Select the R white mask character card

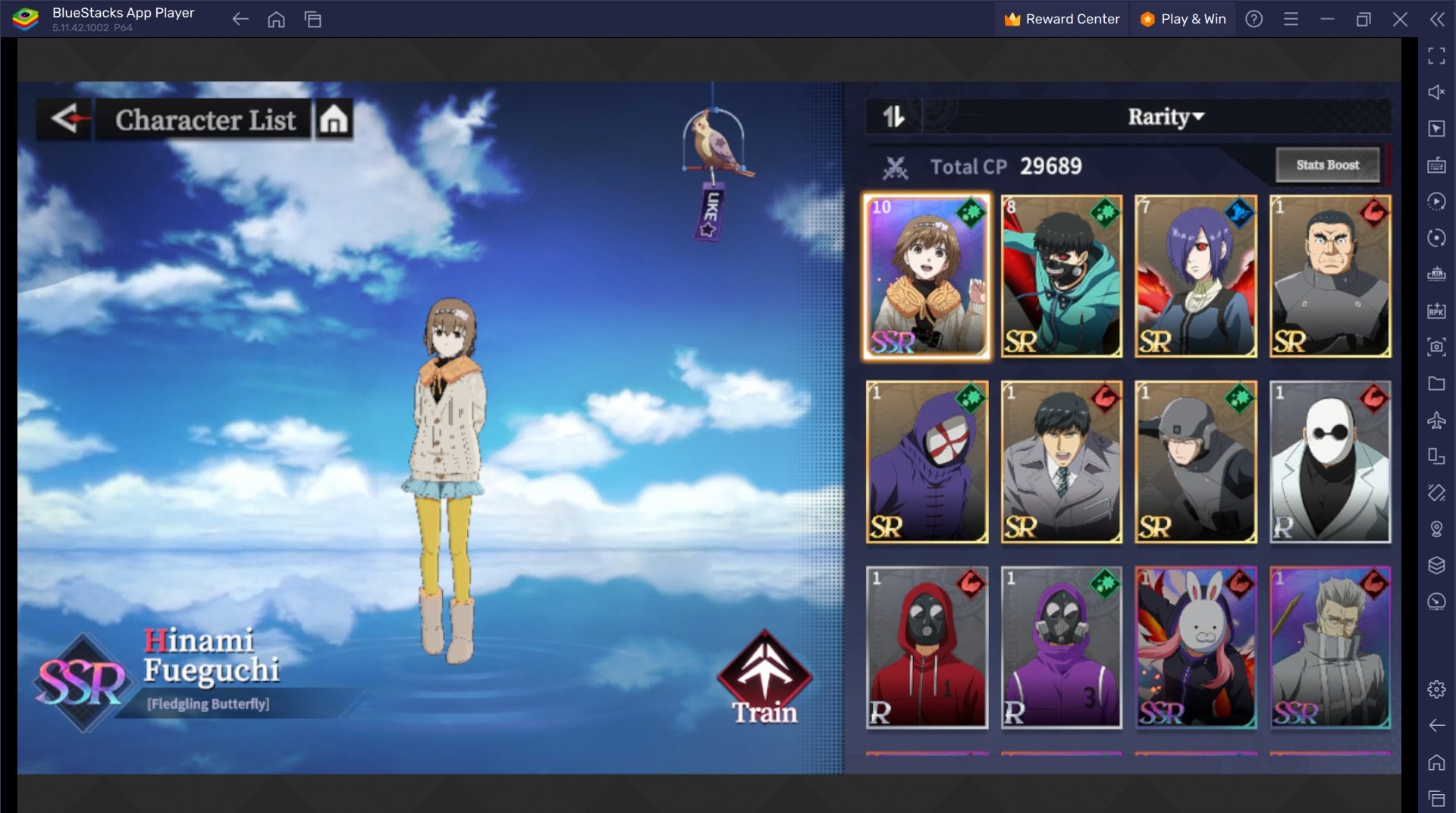pyautogui.click(x=1330, y=462)
